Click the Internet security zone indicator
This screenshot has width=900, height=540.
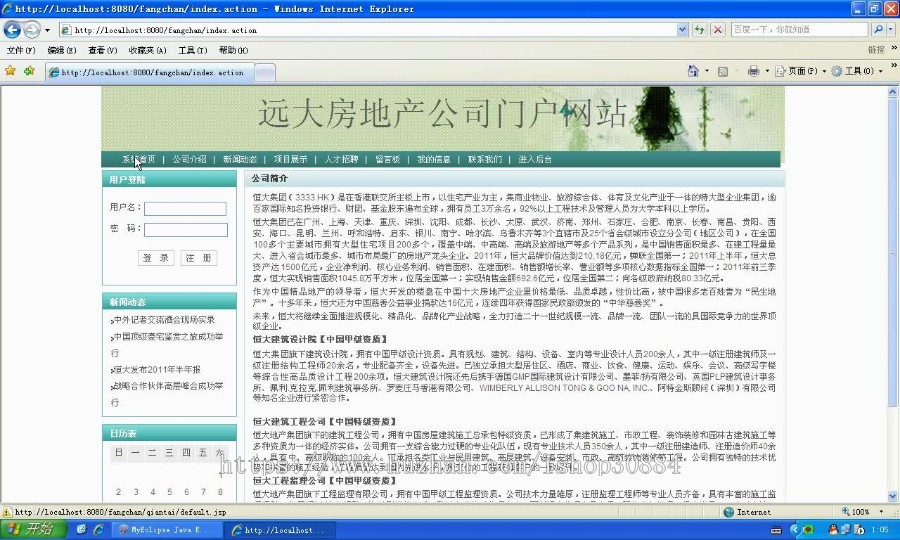747,512
